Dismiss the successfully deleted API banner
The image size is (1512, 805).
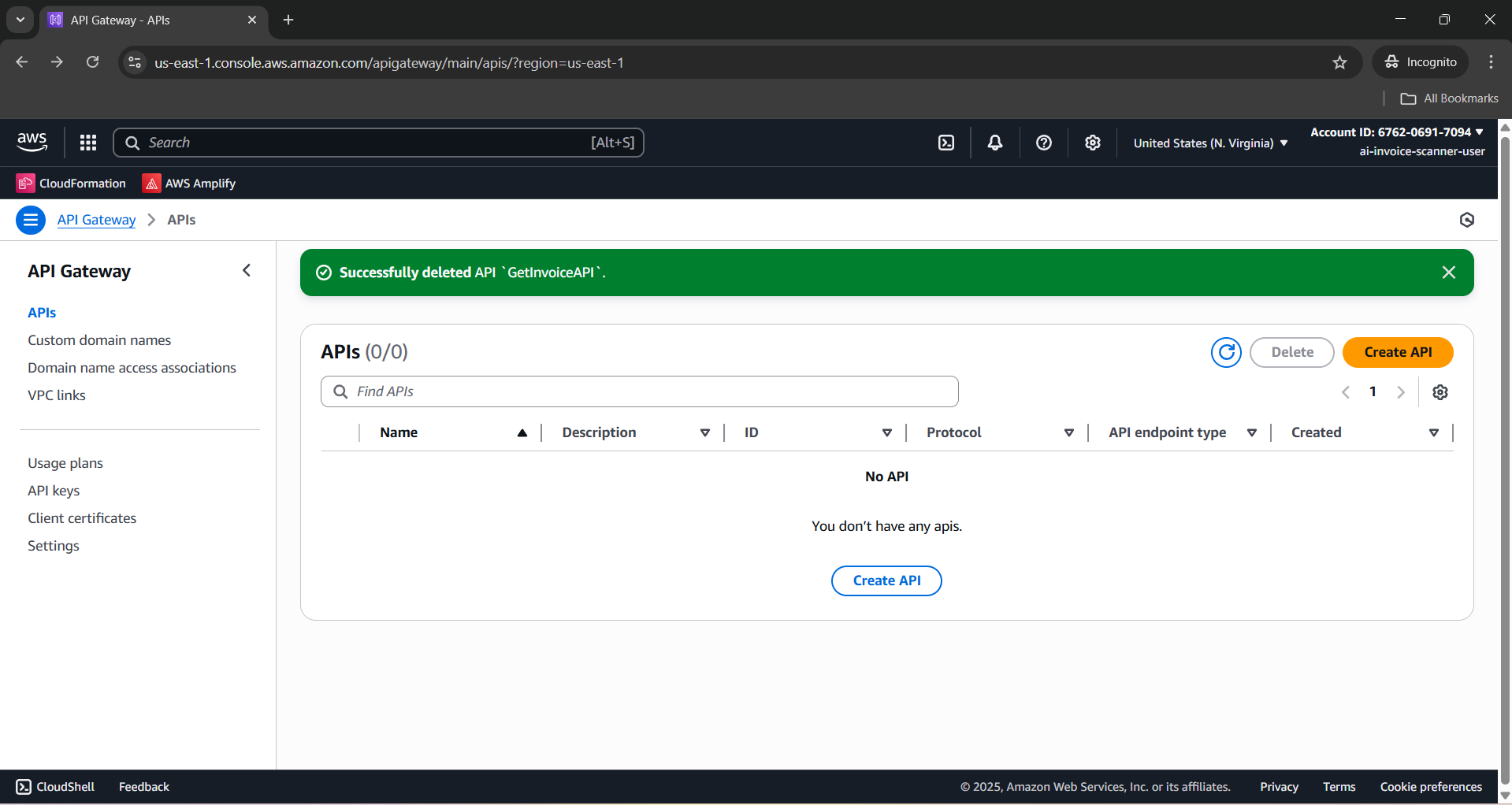(x=1448, y=272)
